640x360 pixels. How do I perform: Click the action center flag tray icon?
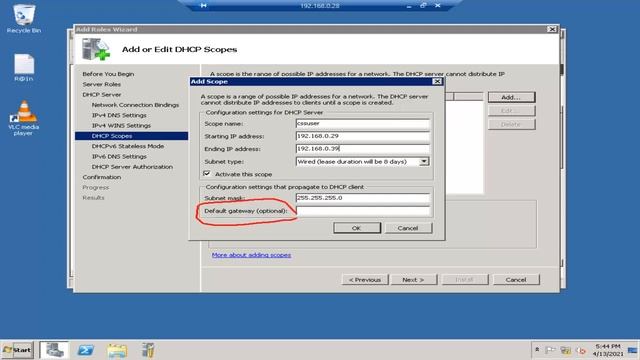tap(550, 350)
